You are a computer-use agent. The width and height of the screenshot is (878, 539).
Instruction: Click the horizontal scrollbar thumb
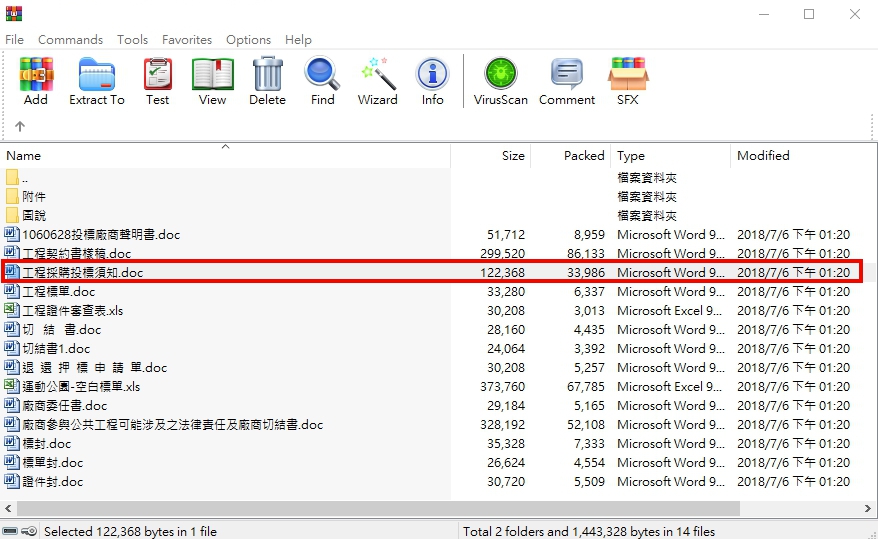tap(378, 509)
